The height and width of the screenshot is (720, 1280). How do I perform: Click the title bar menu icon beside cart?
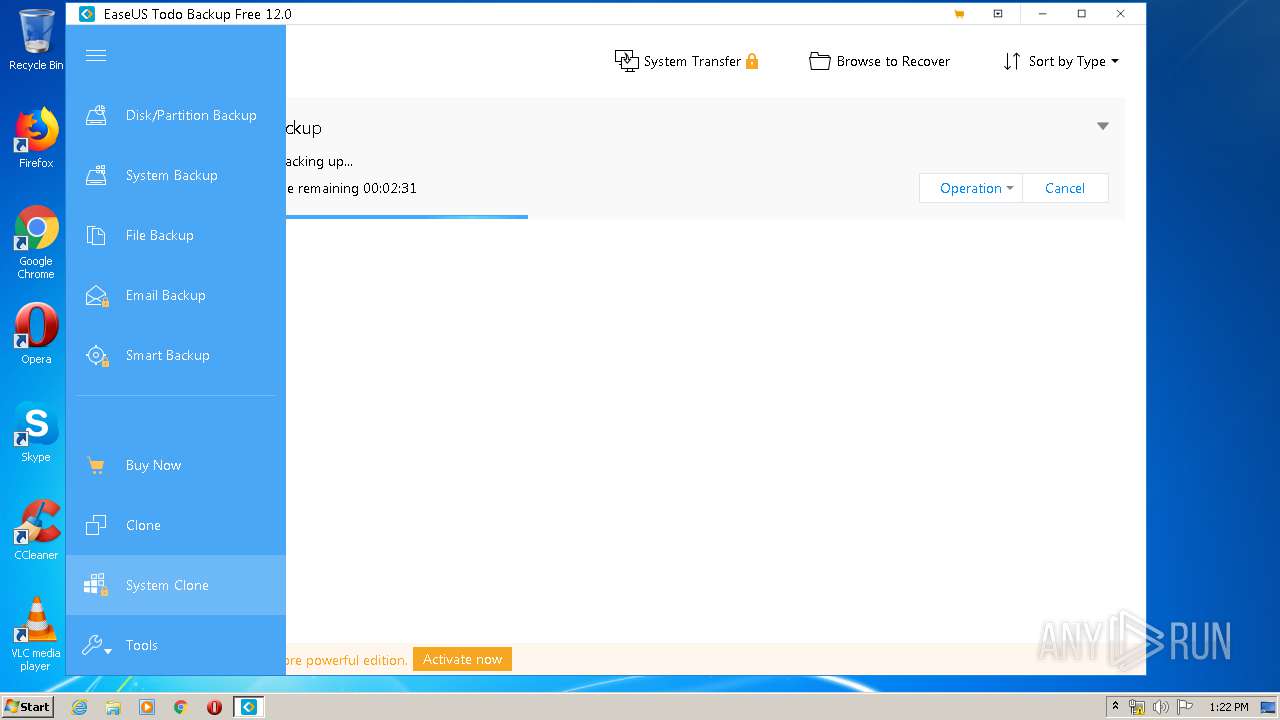(998, 14)
